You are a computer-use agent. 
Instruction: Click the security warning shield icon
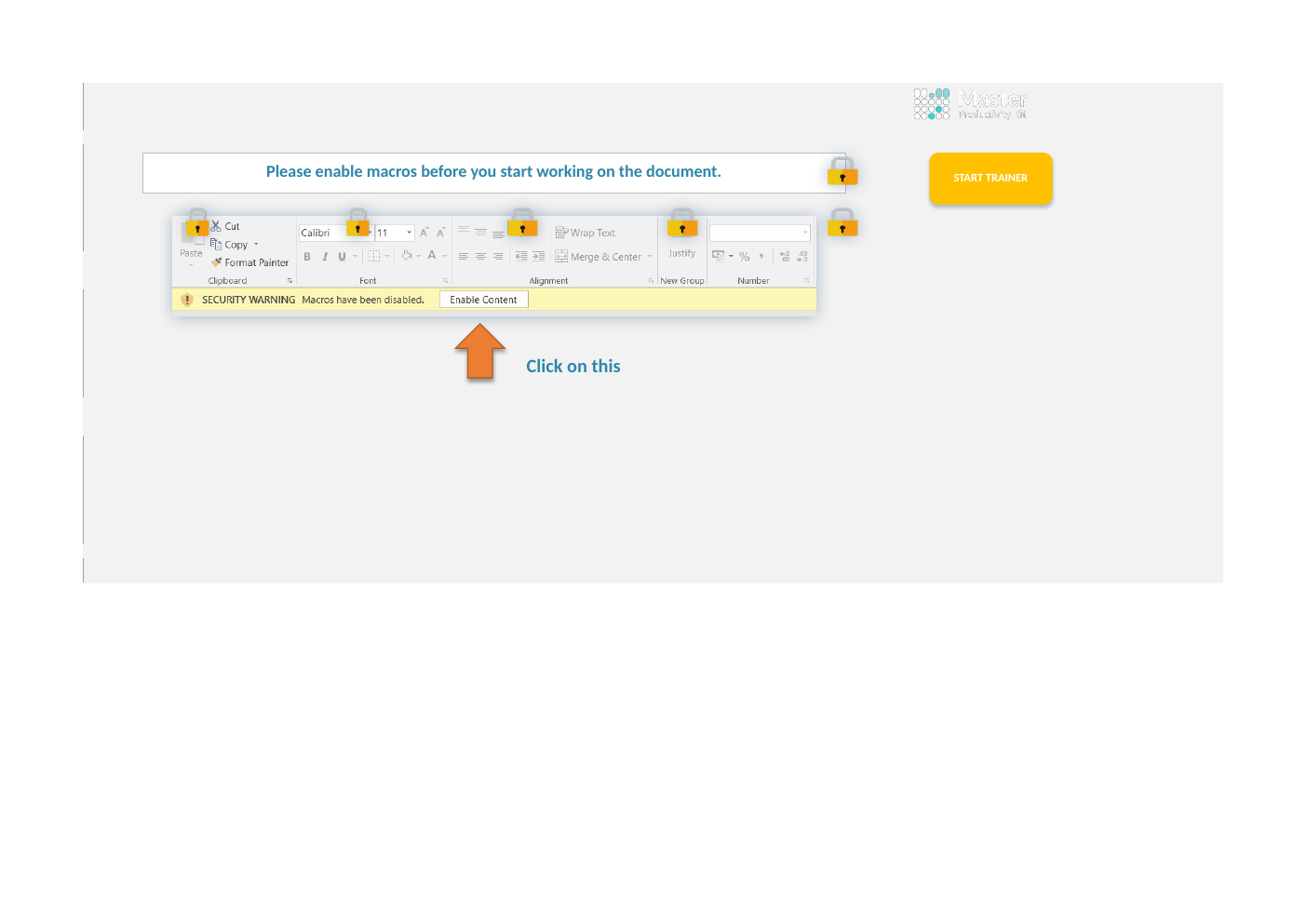pyautogui.click(x=187, y=300)
